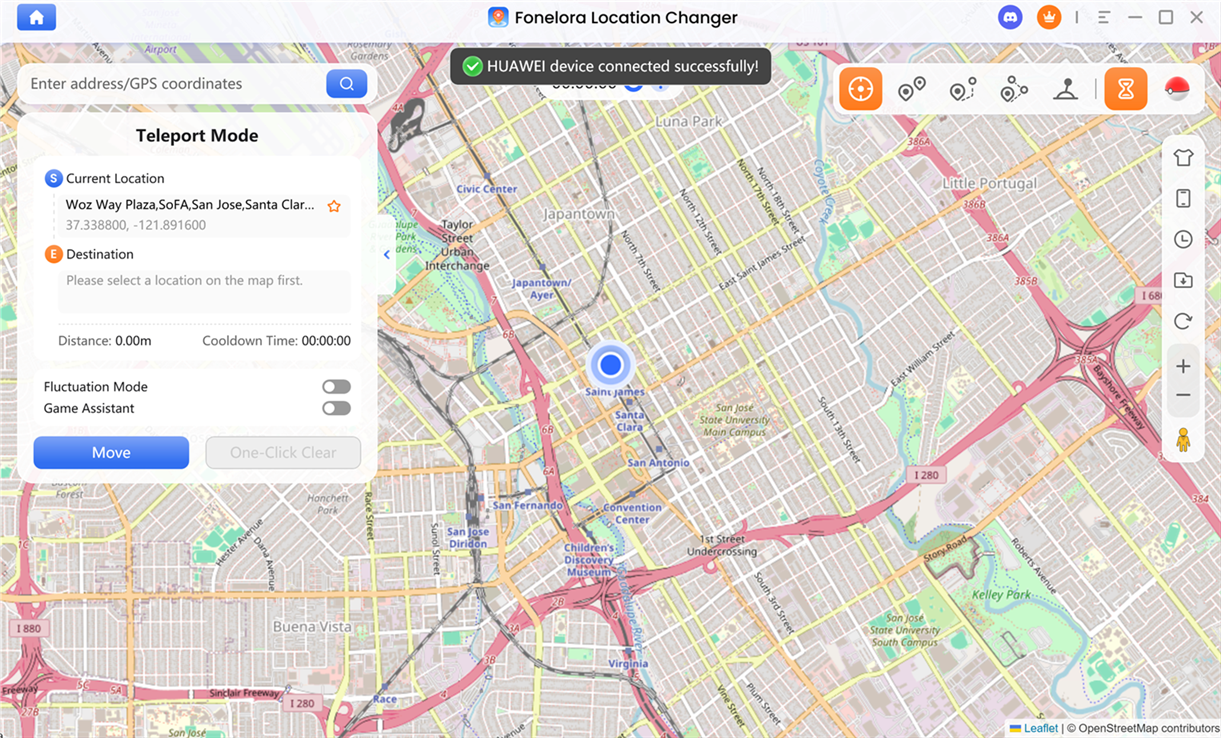The height and width of the screenshot is (738, 1221).
Task: Click the Japantown label on the map
Action: click(578, 214)
